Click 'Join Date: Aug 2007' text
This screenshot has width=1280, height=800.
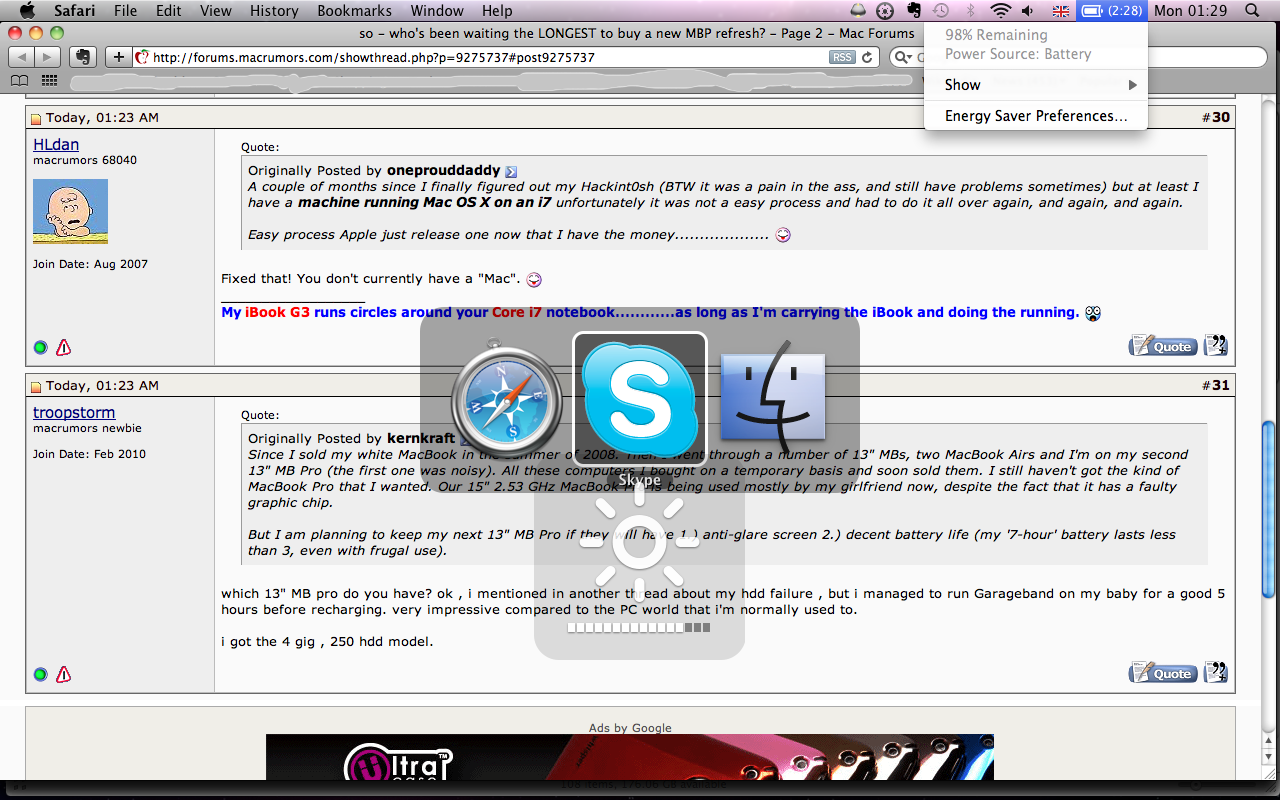tap(90, 264)
